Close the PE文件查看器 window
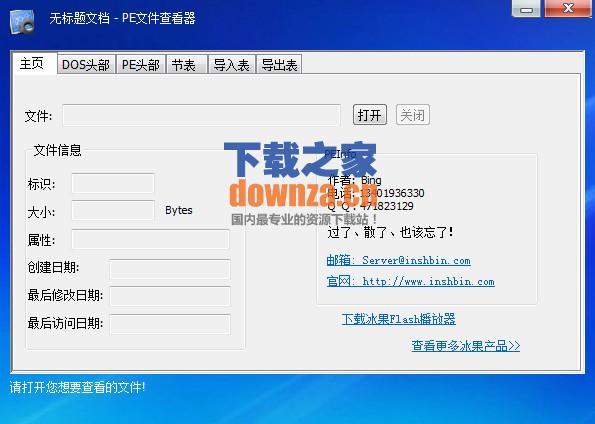Image resolution: width=595 pixels, height=424 pixels. (568, 8)
